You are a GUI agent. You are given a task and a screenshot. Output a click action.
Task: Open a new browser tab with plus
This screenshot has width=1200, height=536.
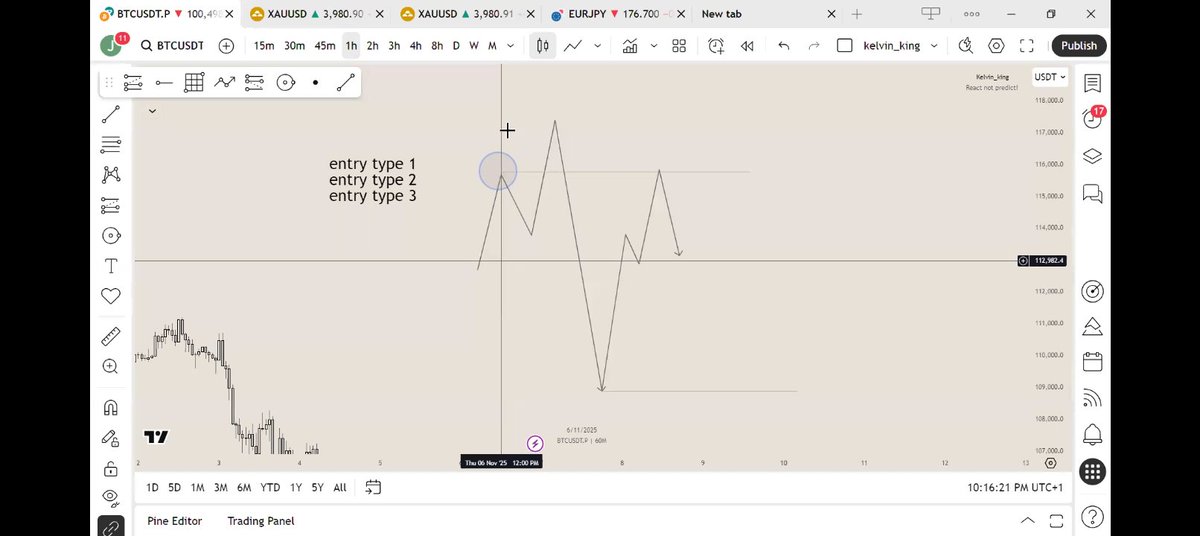(856, 14)
